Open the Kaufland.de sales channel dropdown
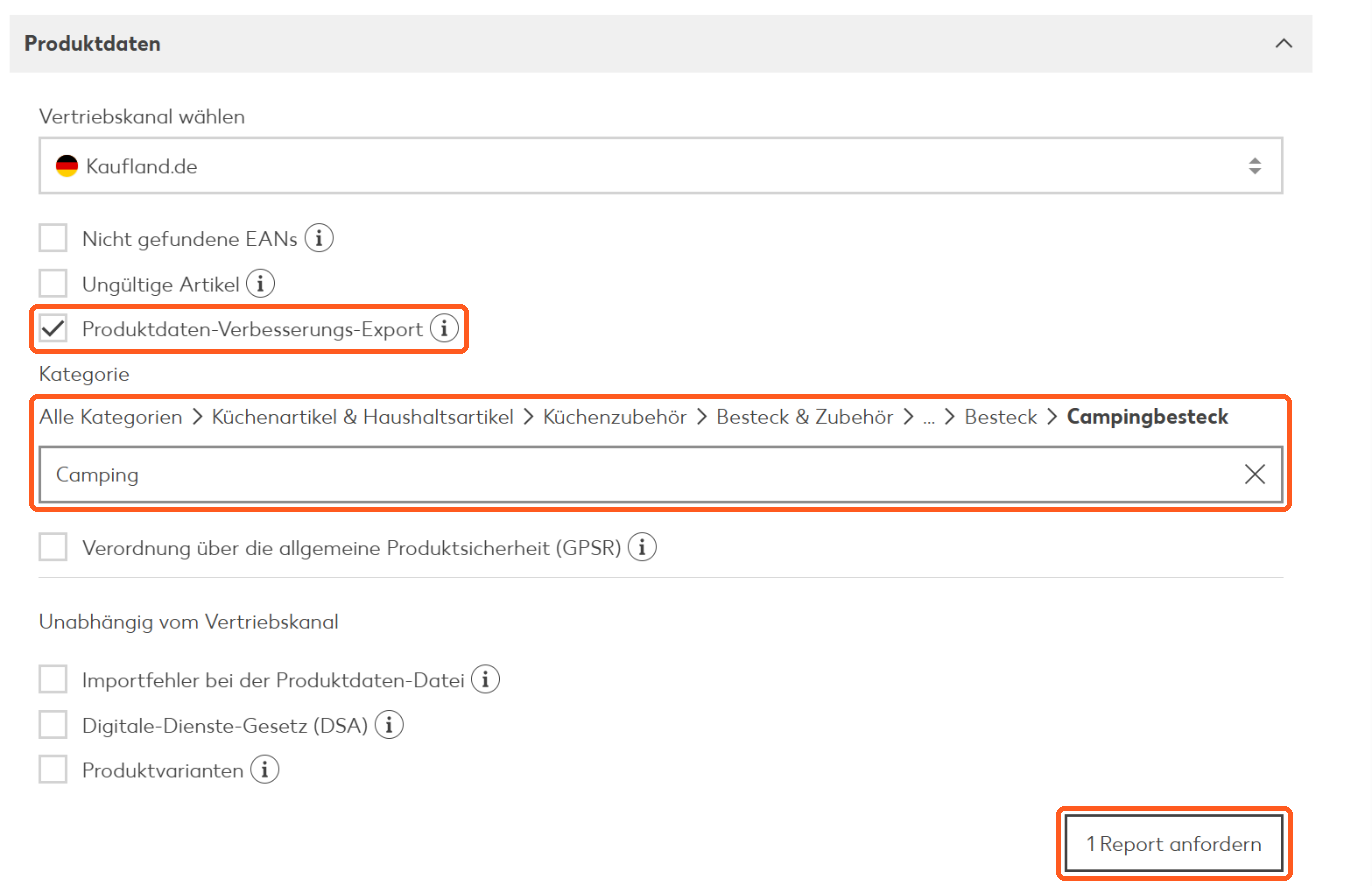This screenshot has height=886, width=1372. (661, 166)
